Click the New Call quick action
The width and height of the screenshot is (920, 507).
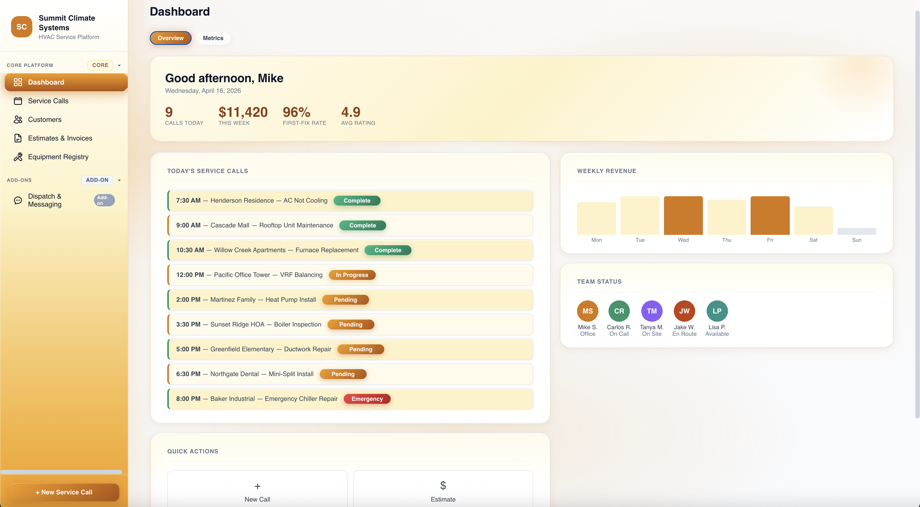click(x=257, y=489)
